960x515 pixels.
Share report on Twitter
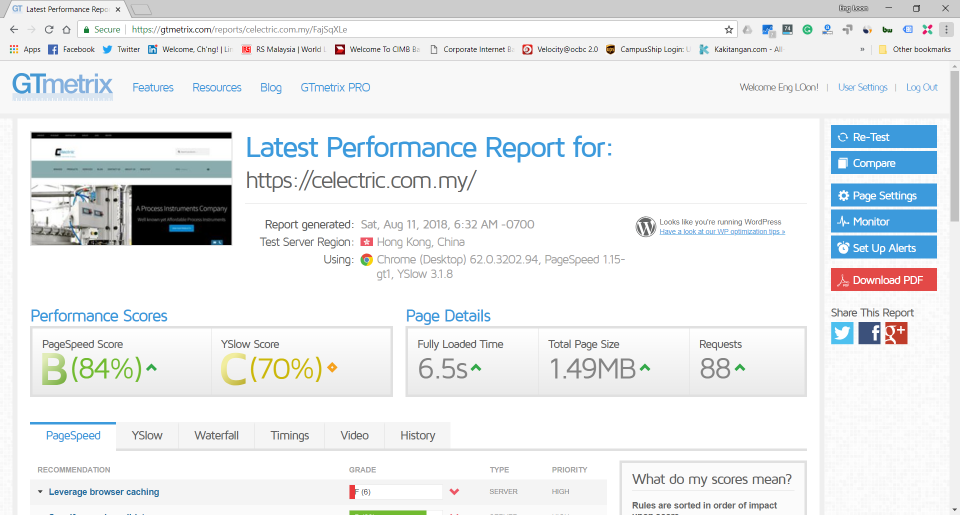point(842,333)
